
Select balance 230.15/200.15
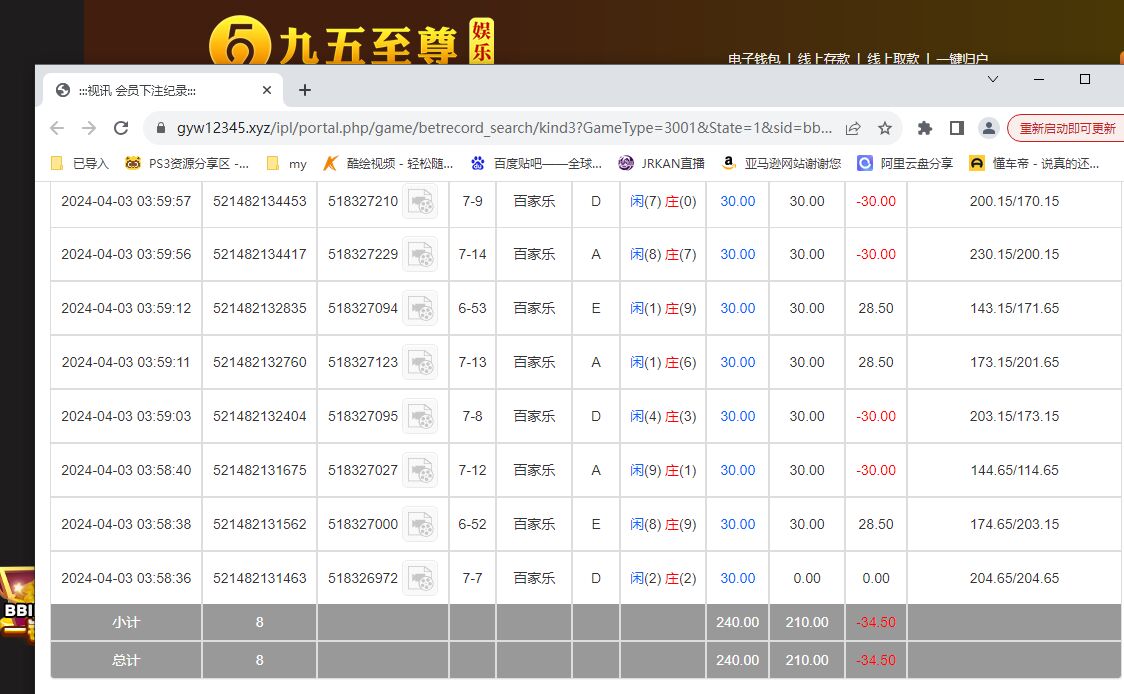1014,255
